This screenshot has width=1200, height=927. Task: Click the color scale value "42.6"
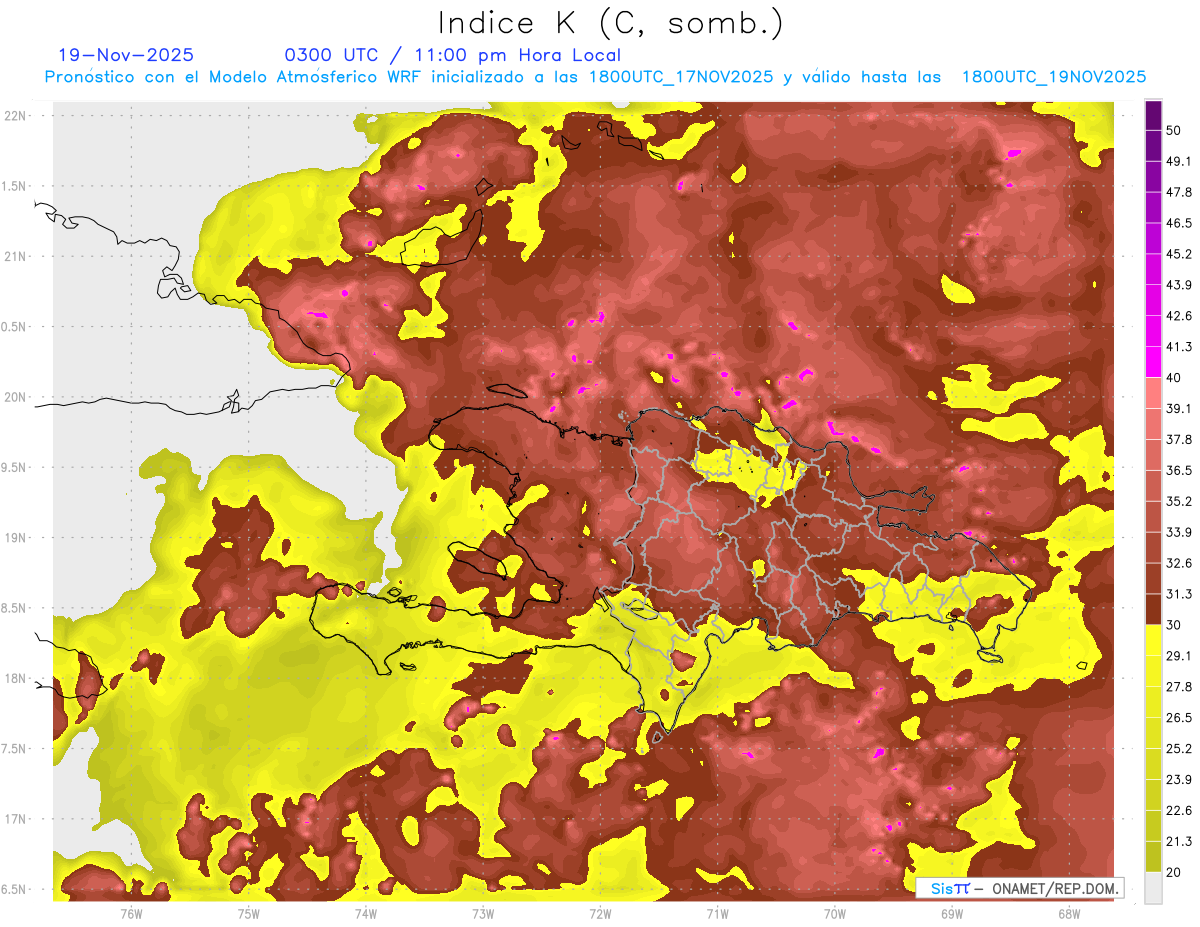[x=1178, y=316]
